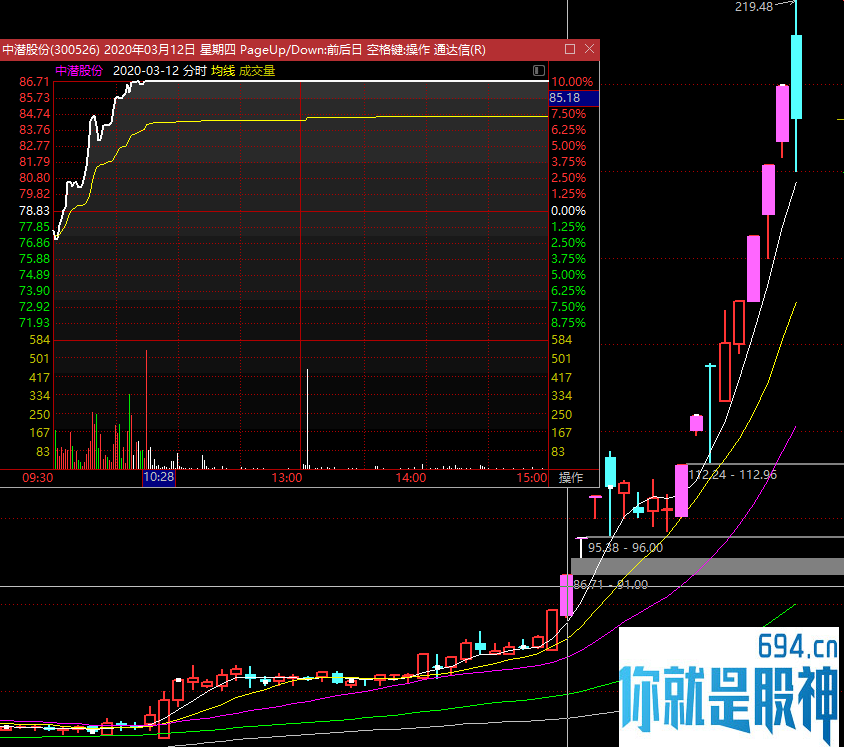Click the 86.71 - 91.00 gap label
The height and width of the screenshot is (747, 844).
pyautogui.click(x=611, y=584)
